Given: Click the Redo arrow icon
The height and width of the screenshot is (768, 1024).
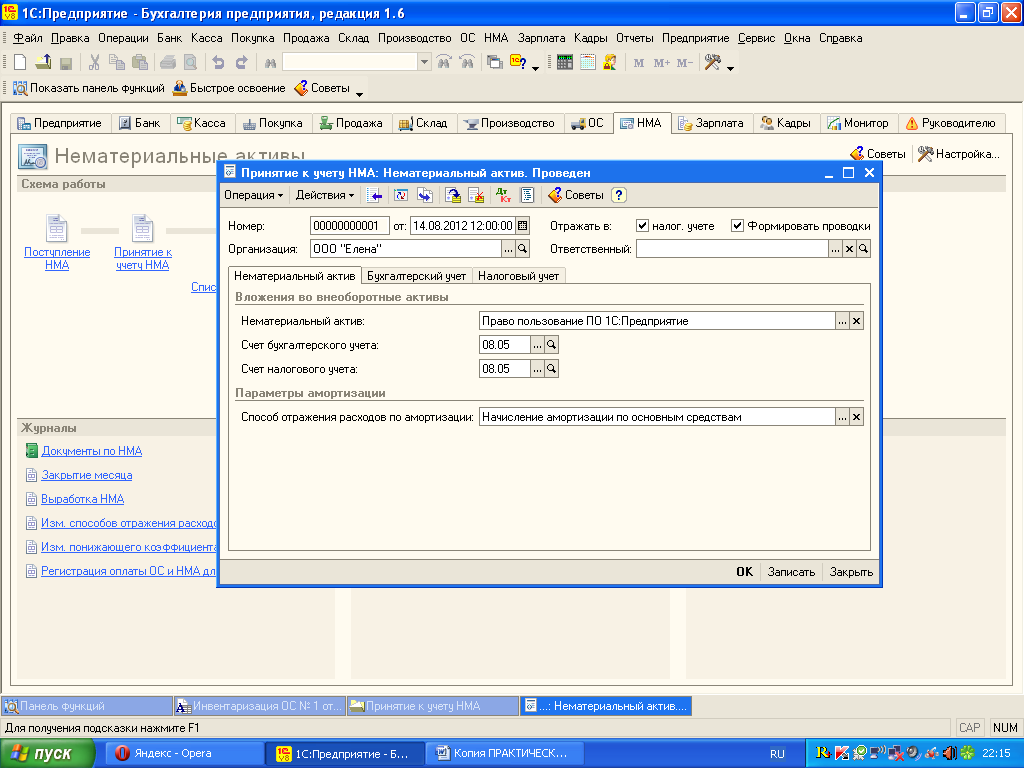Looking at the screenshot, I should (x=242, y=63).
